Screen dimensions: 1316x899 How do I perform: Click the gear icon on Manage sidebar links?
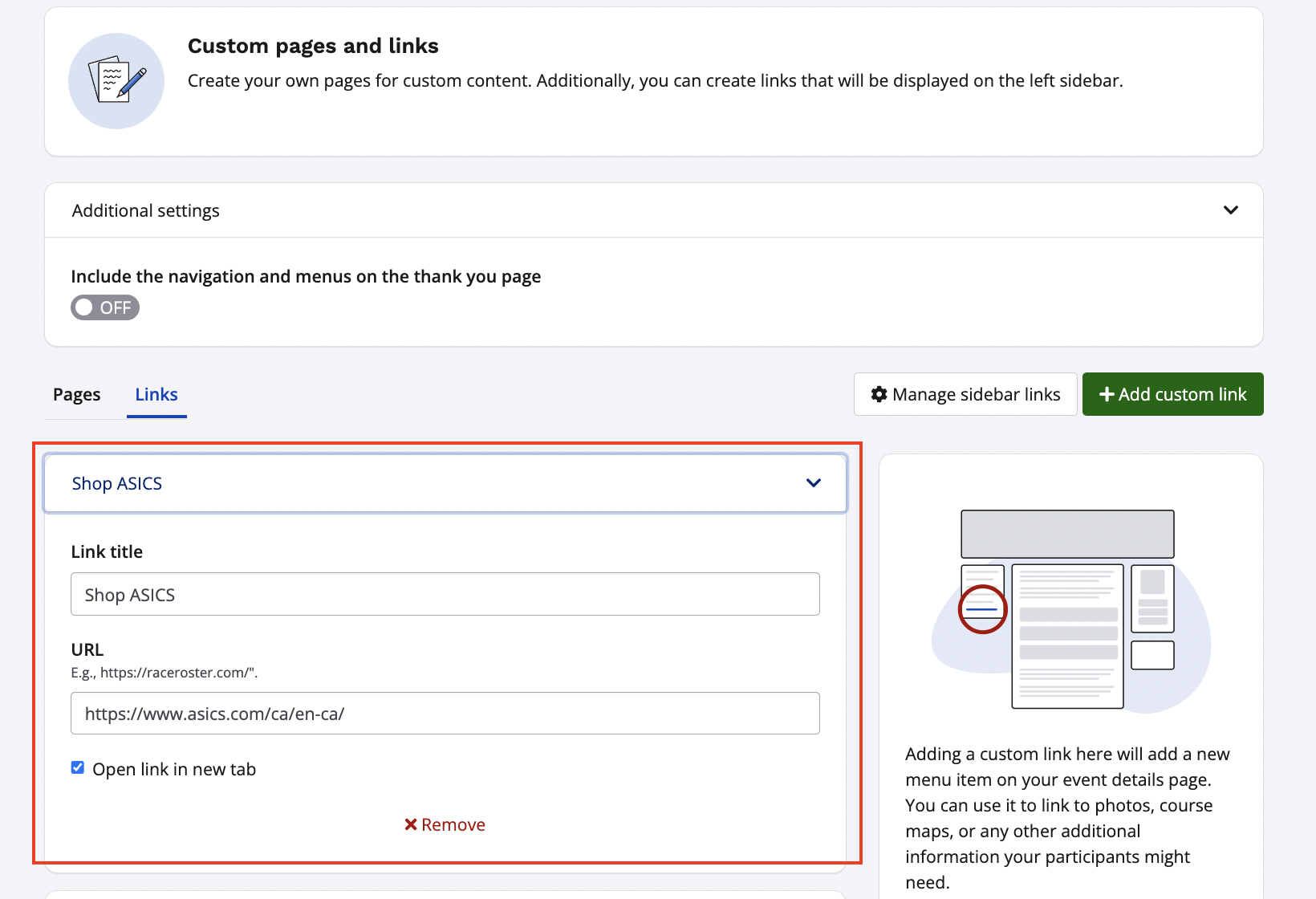click(879, 394)
